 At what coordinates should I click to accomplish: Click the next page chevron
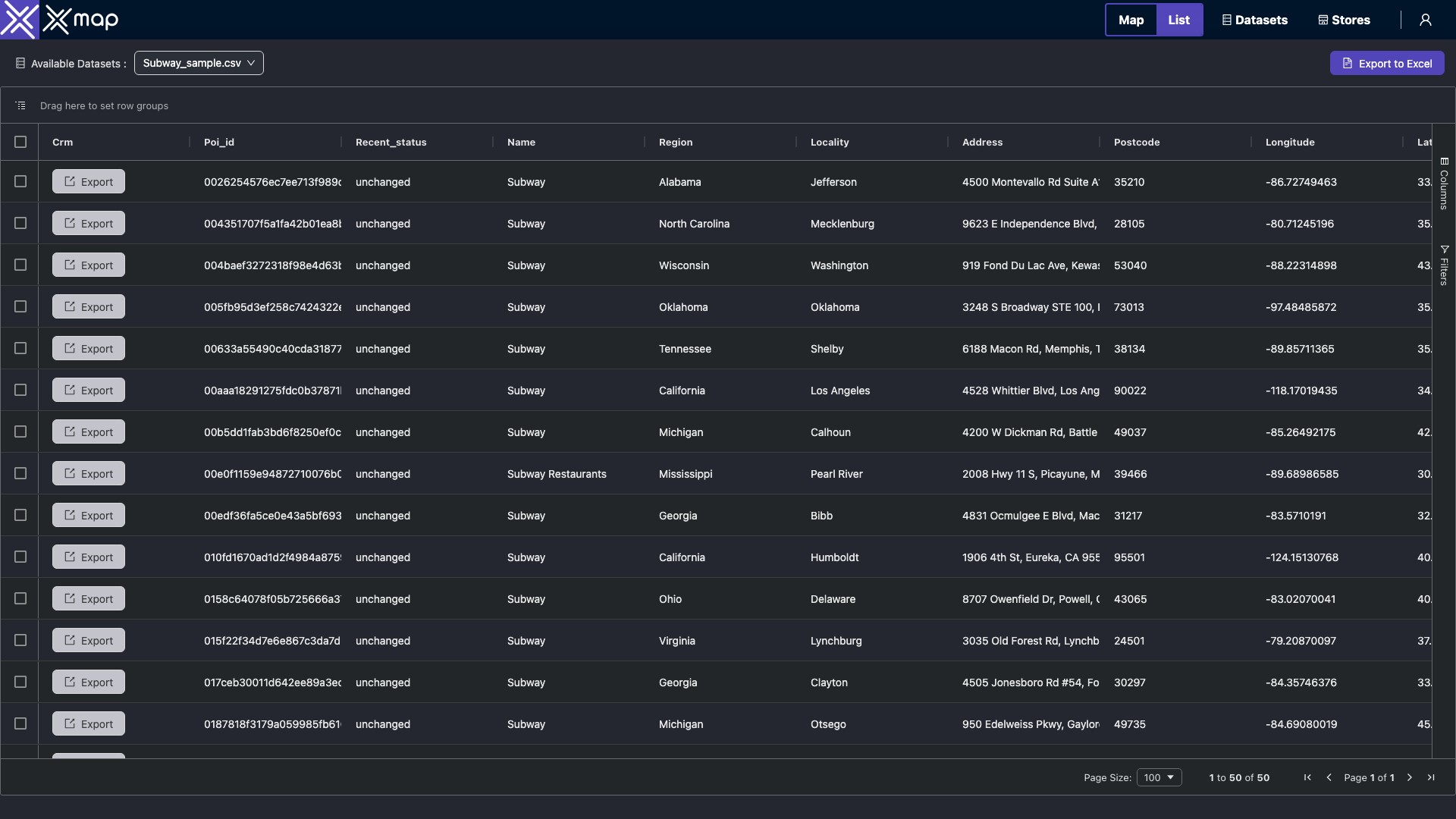(x=1410, y=777)
